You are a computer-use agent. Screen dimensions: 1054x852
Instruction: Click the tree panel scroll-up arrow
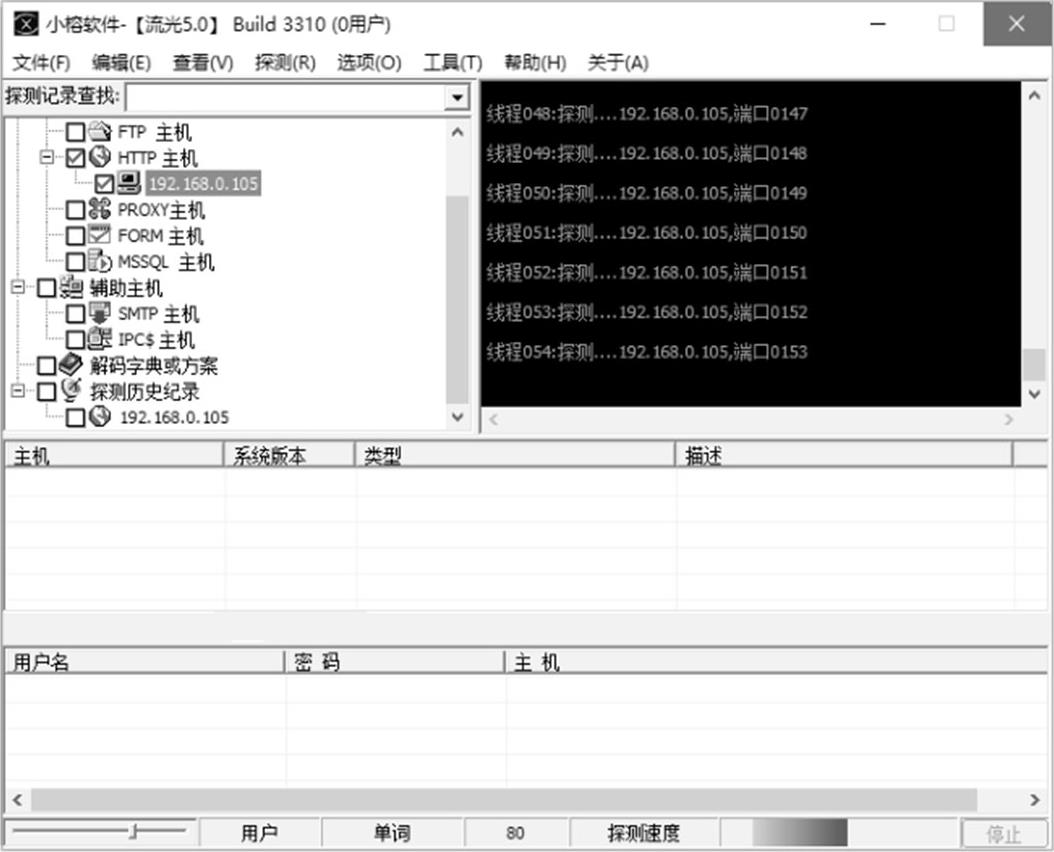(457, 132)
